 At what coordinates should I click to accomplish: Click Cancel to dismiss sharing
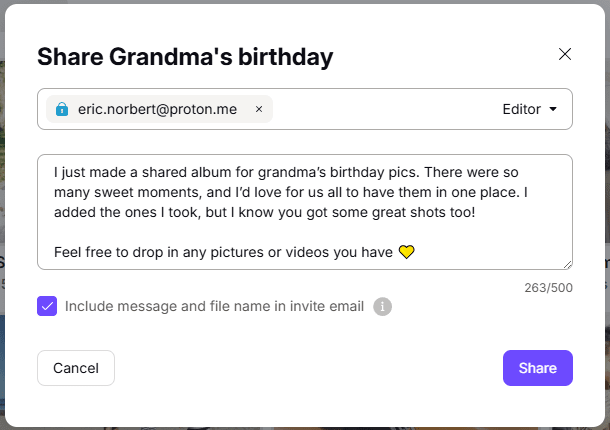76,368
